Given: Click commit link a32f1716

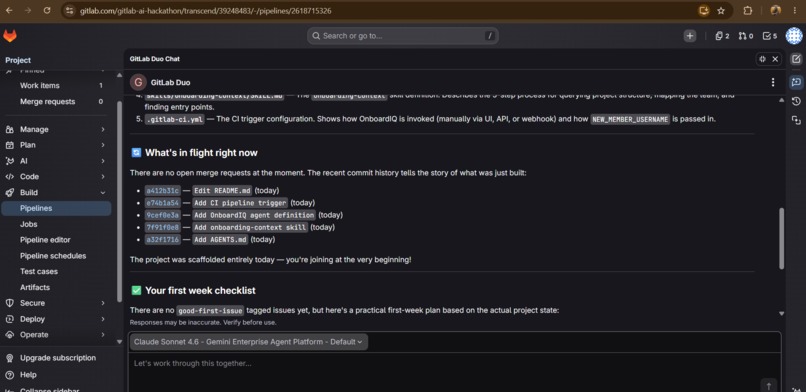Looking at the screenshot, I should point(162,239).
